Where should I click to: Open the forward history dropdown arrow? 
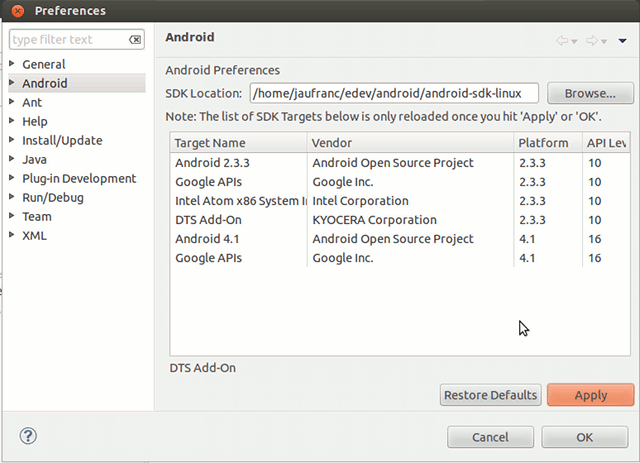tap(604, 41)
